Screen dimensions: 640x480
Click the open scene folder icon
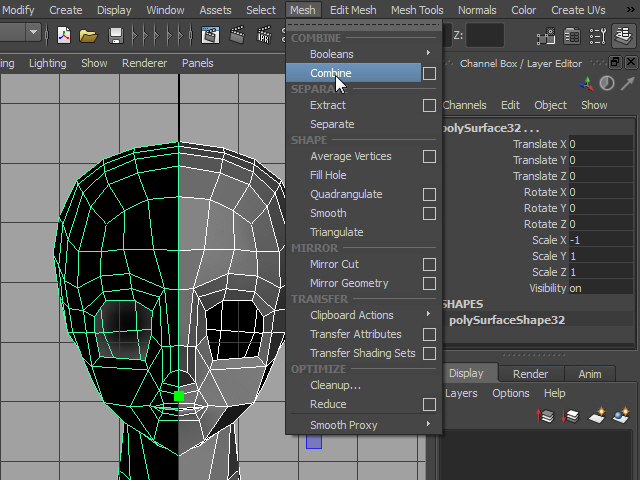click(88, 36)
